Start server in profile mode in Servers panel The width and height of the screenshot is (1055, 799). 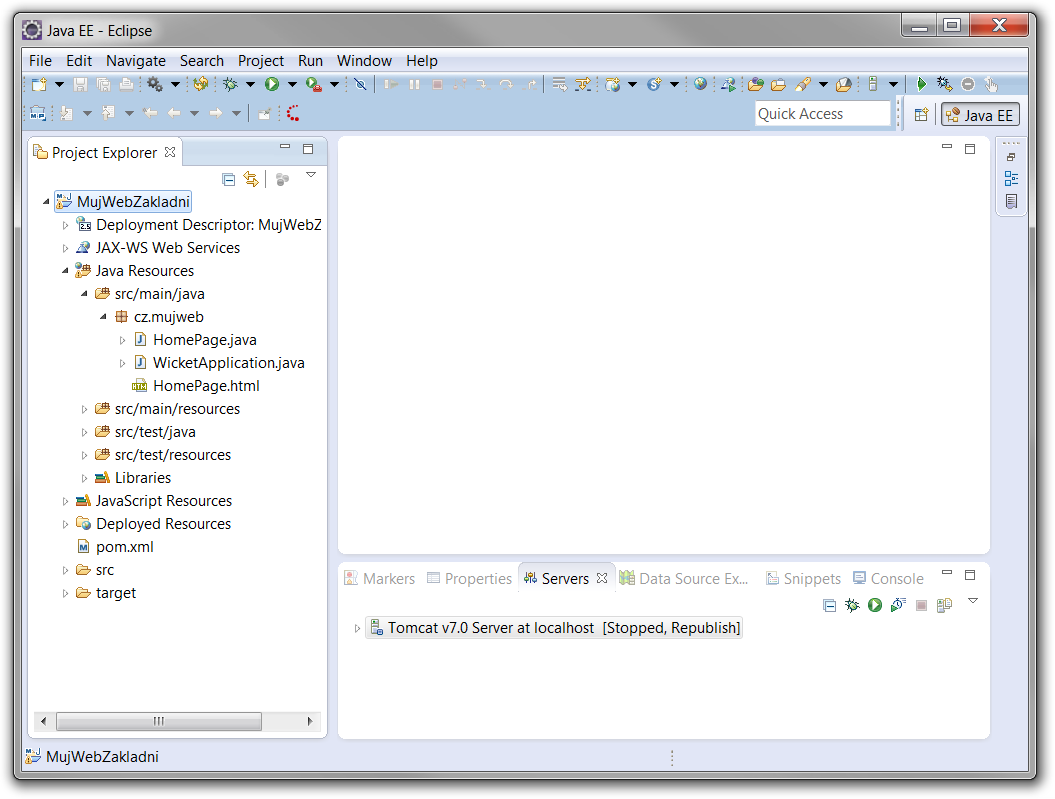pyautogui.click(x=898, y=605)
